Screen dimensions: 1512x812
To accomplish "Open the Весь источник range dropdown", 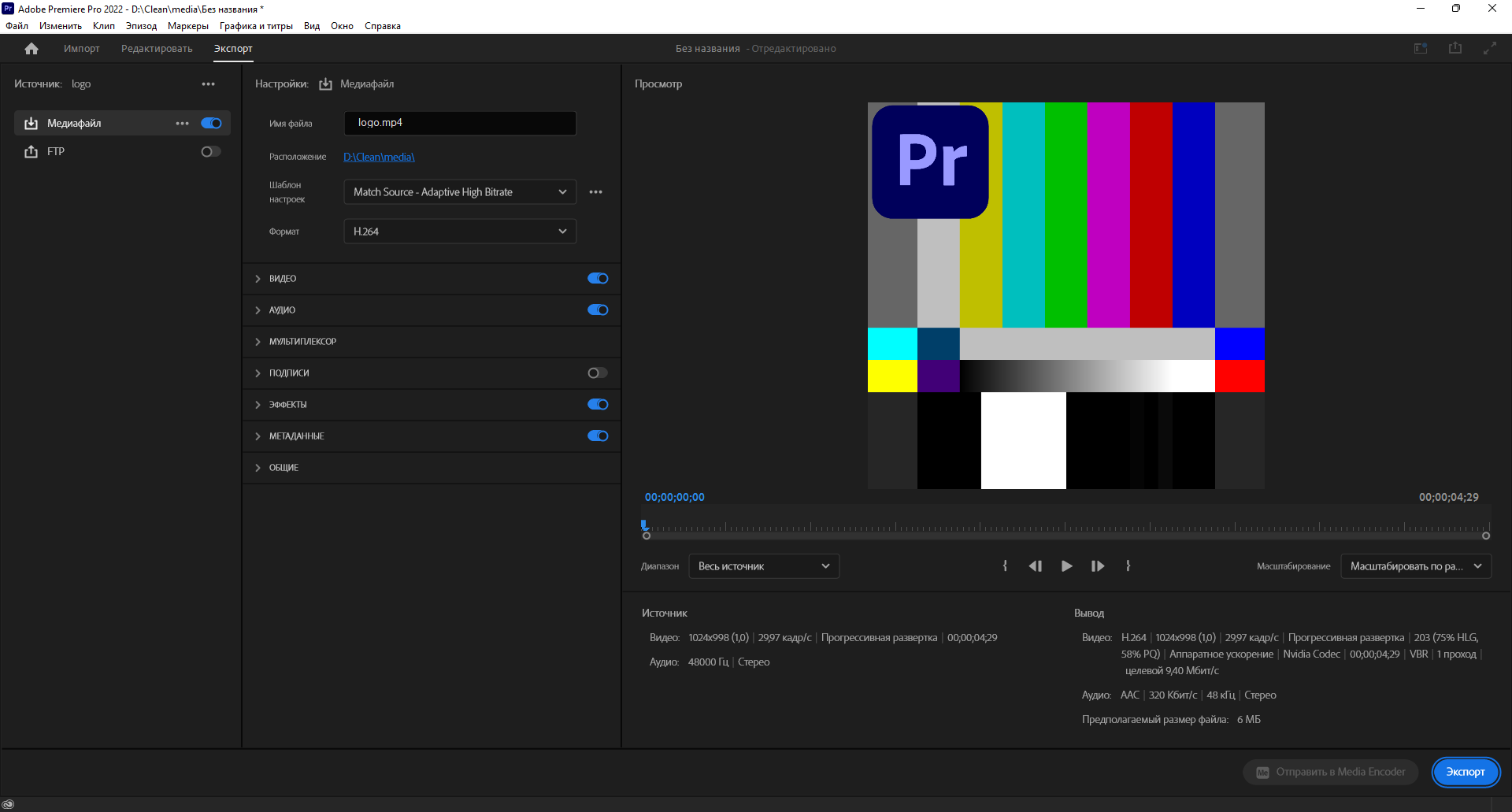I will point(763,566).
